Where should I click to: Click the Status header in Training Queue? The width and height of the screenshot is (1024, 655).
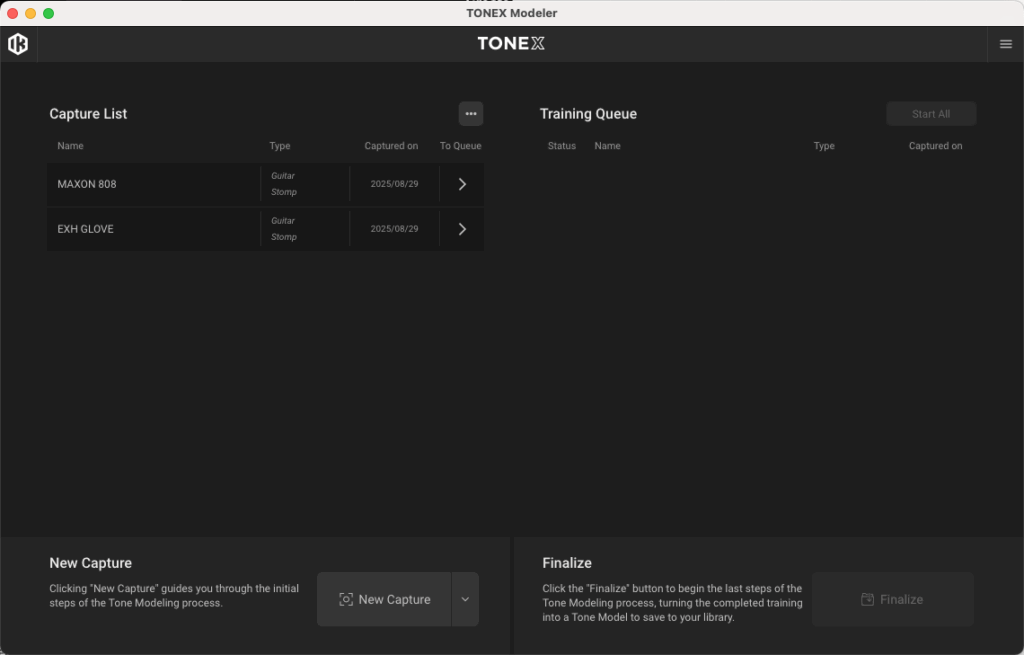coord(562,146)
